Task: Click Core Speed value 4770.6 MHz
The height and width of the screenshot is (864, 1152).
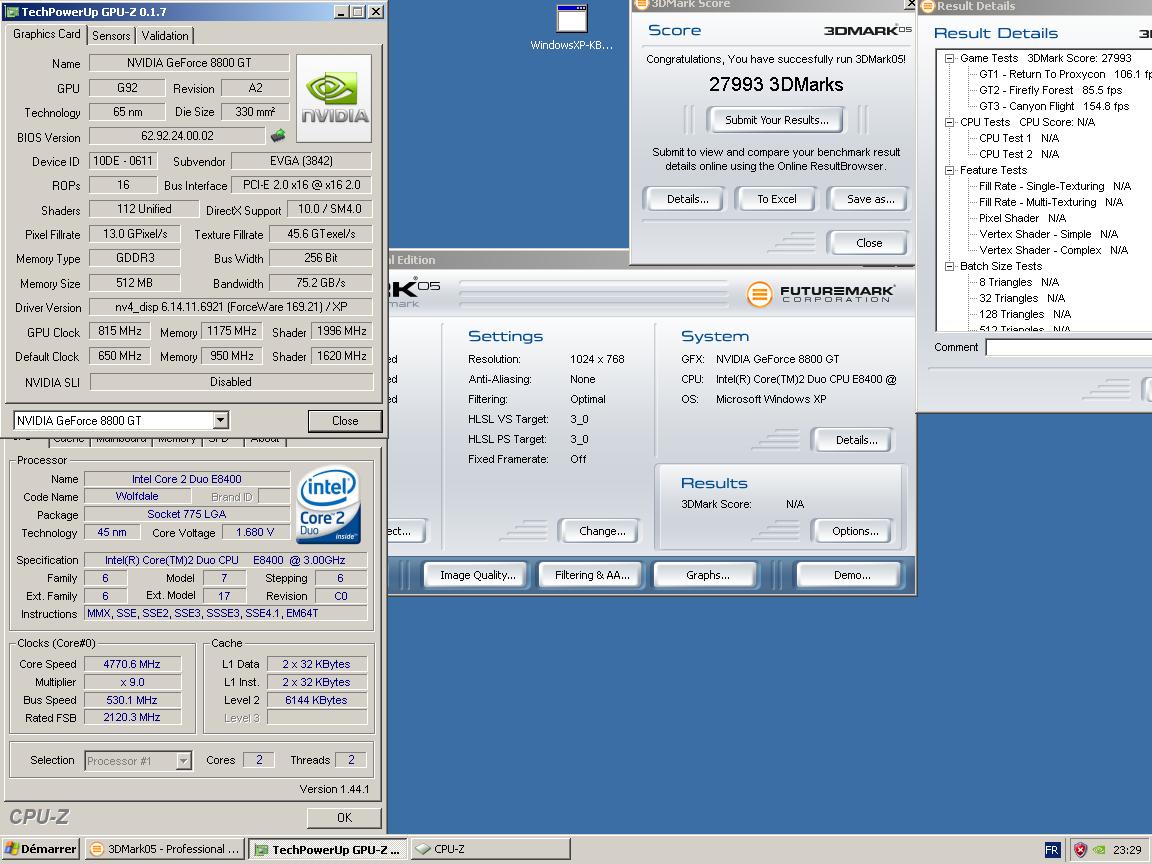Action: click(x=132, y=664)
